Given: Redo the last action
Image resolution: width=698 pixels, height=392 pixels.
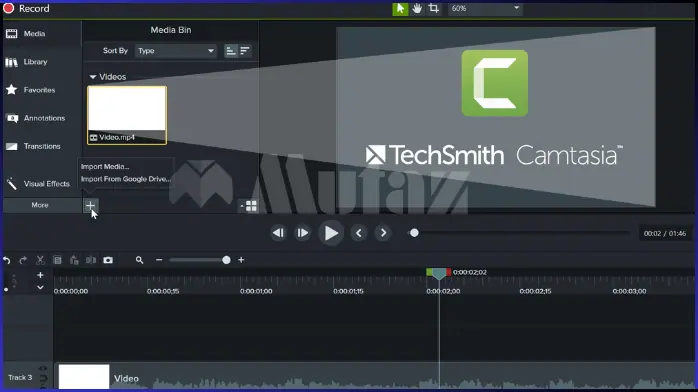Looking at the screenshot, I should 23,260.
